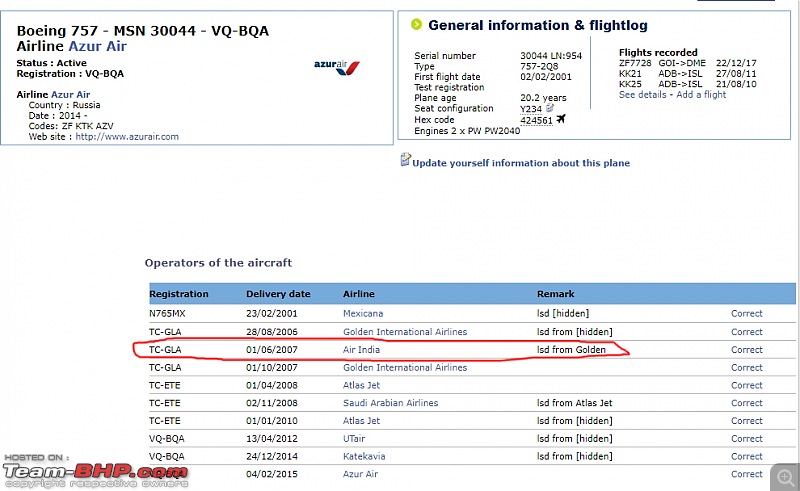Open the Katekavia airline link

364,456
